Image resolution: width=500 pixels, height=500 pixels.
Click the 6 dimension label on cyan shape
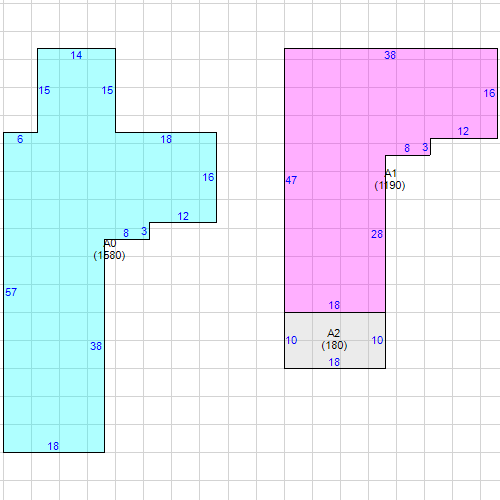click(x=20, y=139)
